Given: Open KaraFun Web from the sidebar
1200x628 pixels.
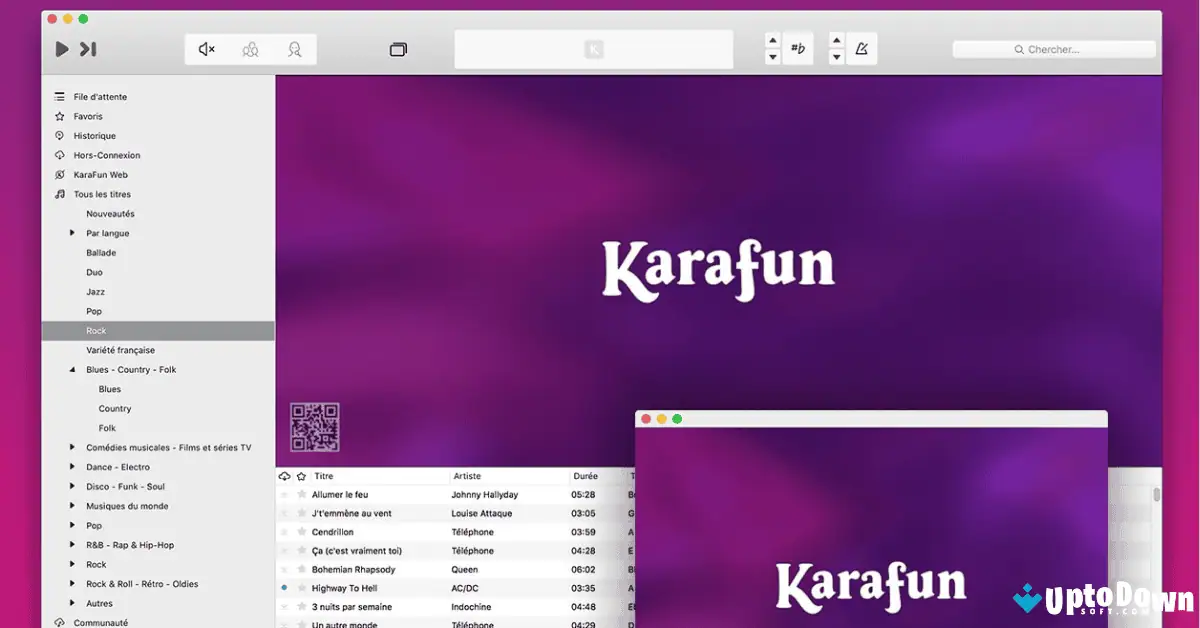Looking at the screenshot, I should pyautogui.click(x=103, y=174).
